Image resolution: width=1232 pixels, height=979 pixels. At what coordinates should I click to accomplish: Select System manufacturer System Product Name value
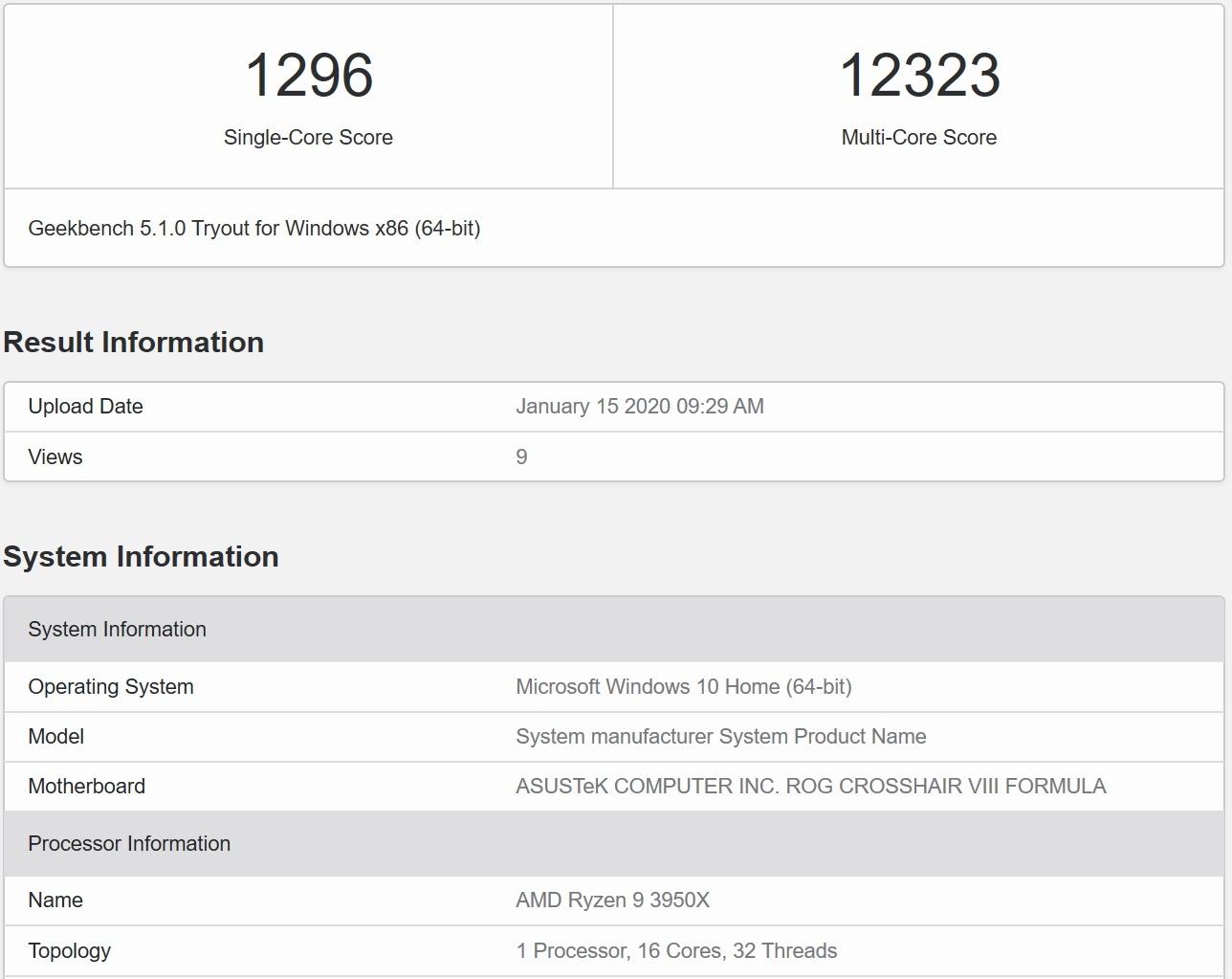click(x=721, y=736)
